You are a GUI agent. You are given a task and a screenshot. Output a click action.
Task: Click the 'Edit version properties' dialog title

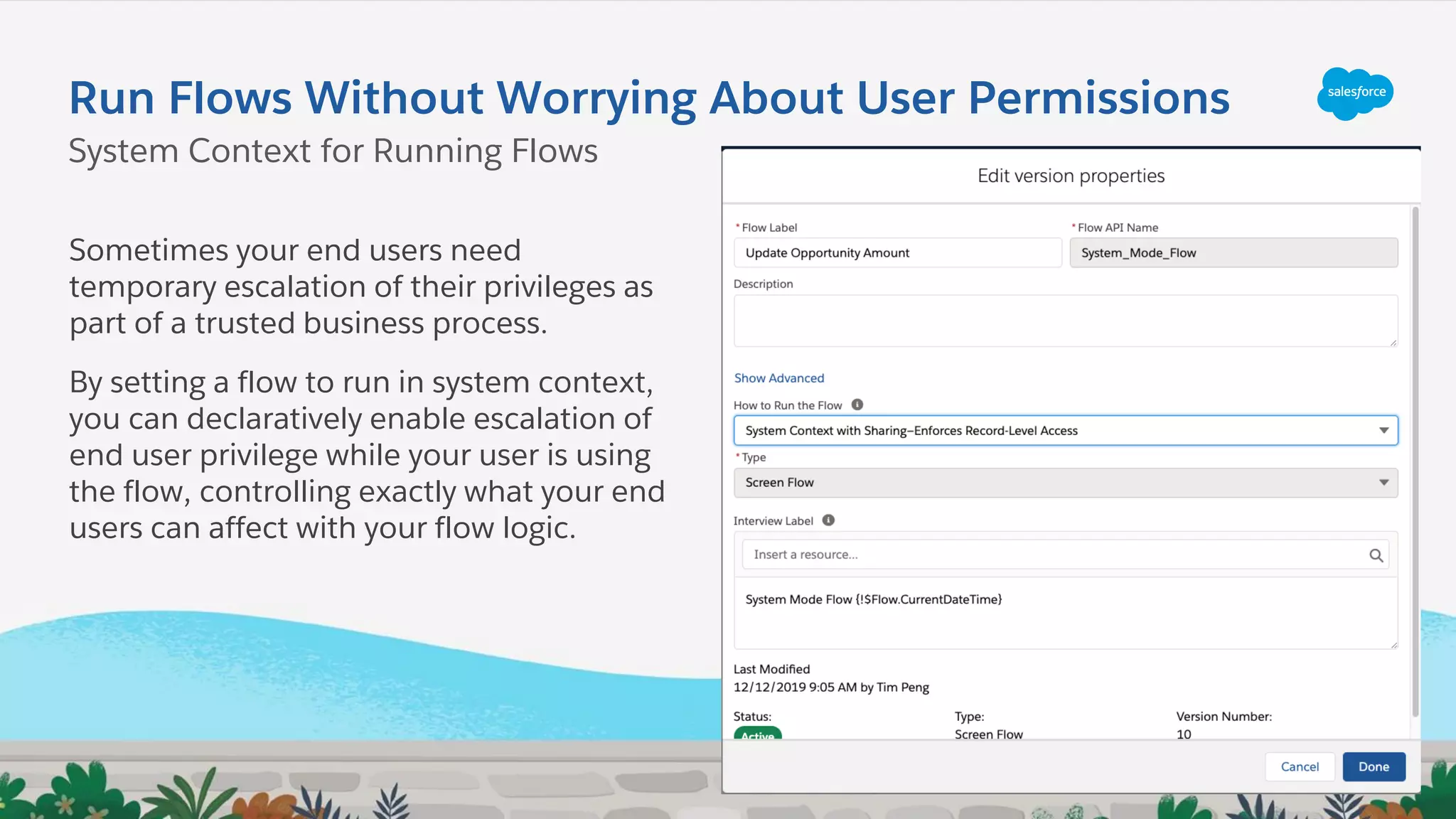[1071, 176]
